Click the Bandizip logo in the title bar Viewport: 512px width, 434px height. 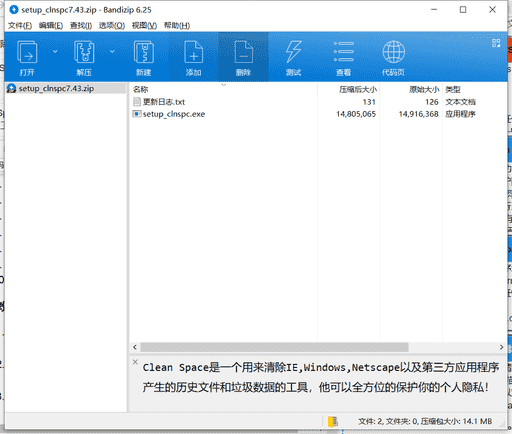tap(14, 10)
